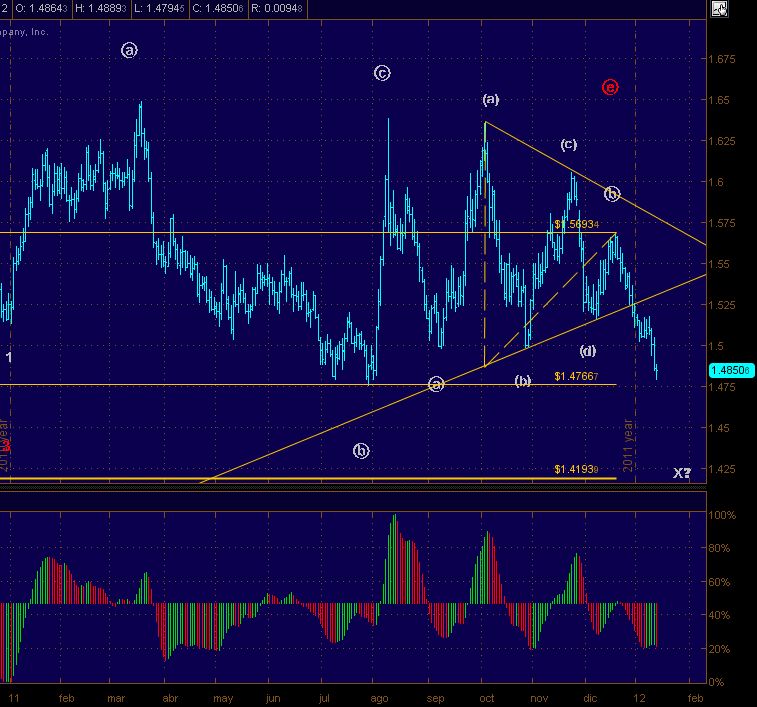This screenshot has width=757, height=707.
Task: Click the close value C: 1.48506
Action: pos(218,8)
